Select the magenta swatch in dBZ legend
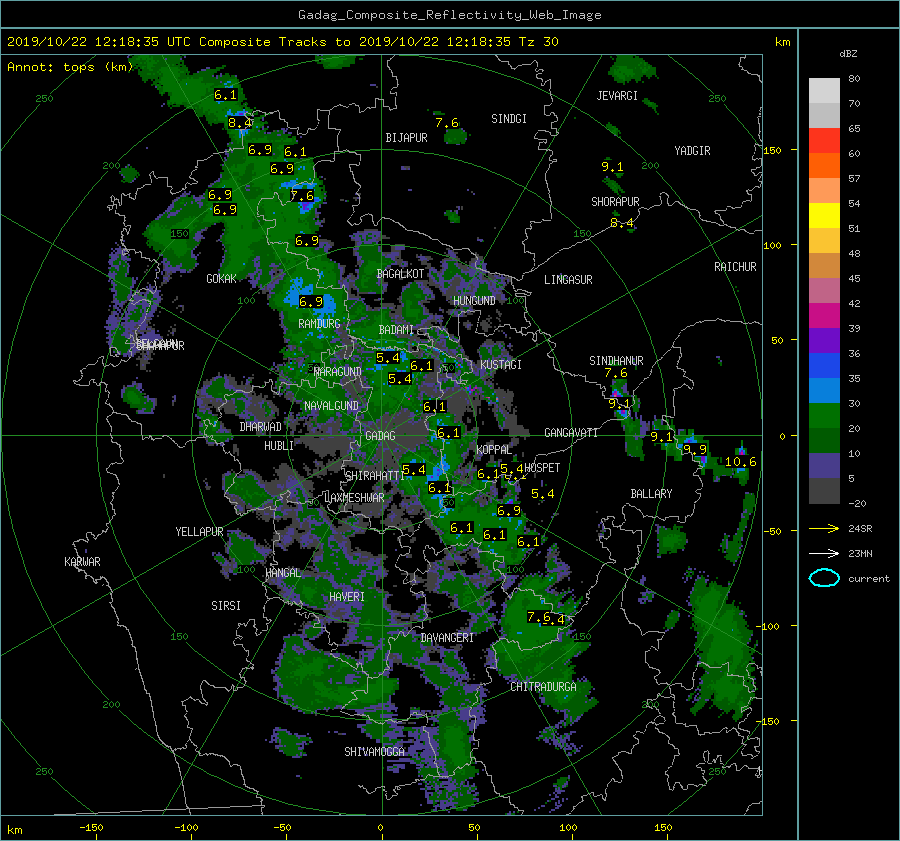Image resolution: width=900 pixels, height=841 pixels. [x=824, y=315]
